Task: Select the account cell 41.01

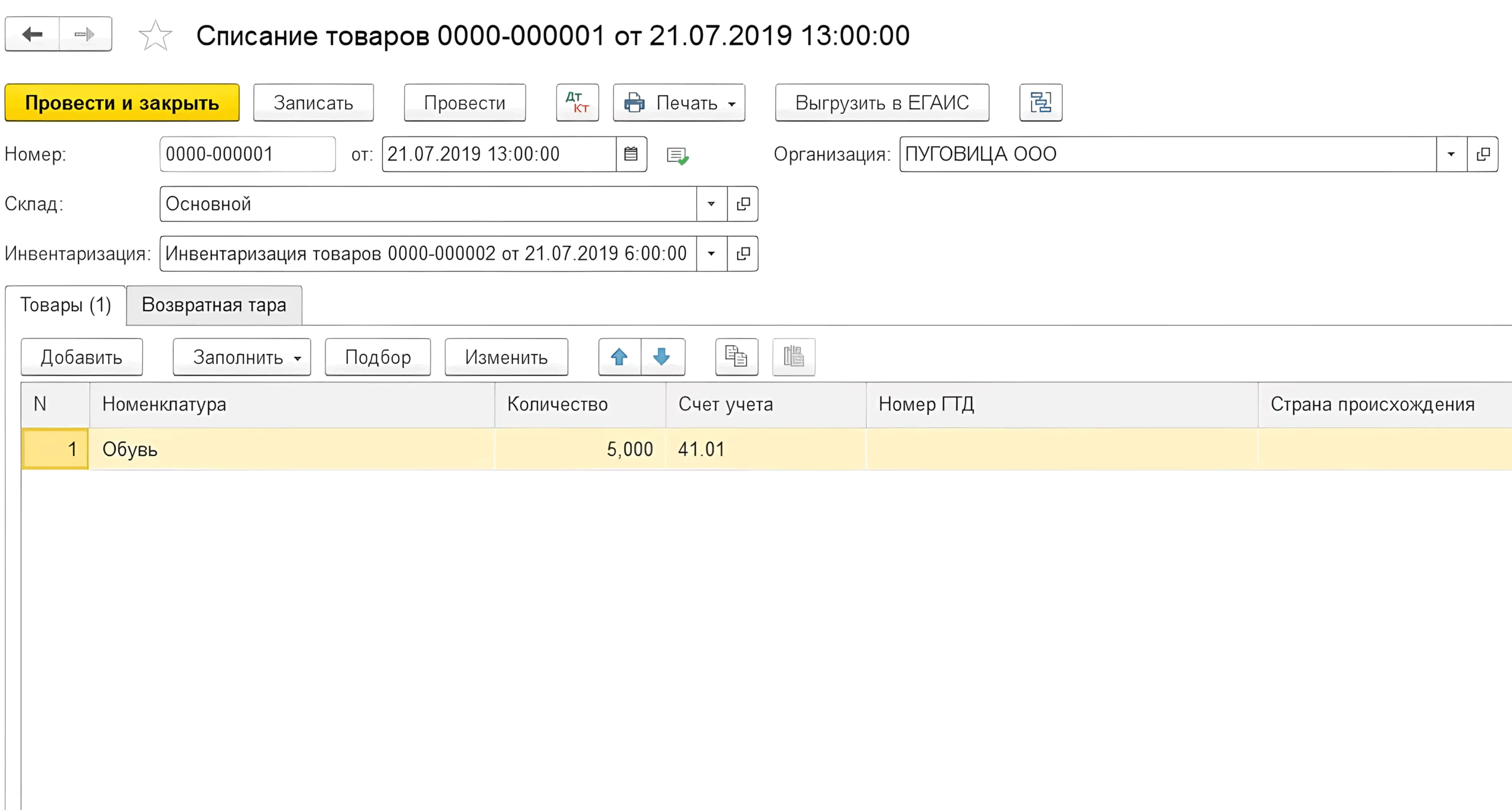Action: [766, 449]
